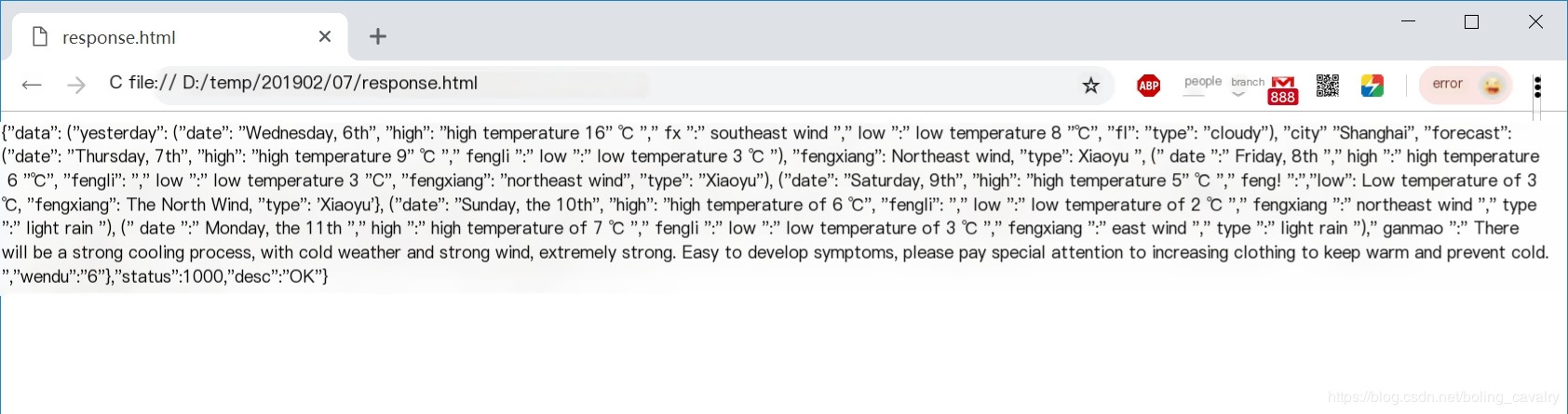
Task: Go back using the left arrow
Action: click(x=32, y=86)
